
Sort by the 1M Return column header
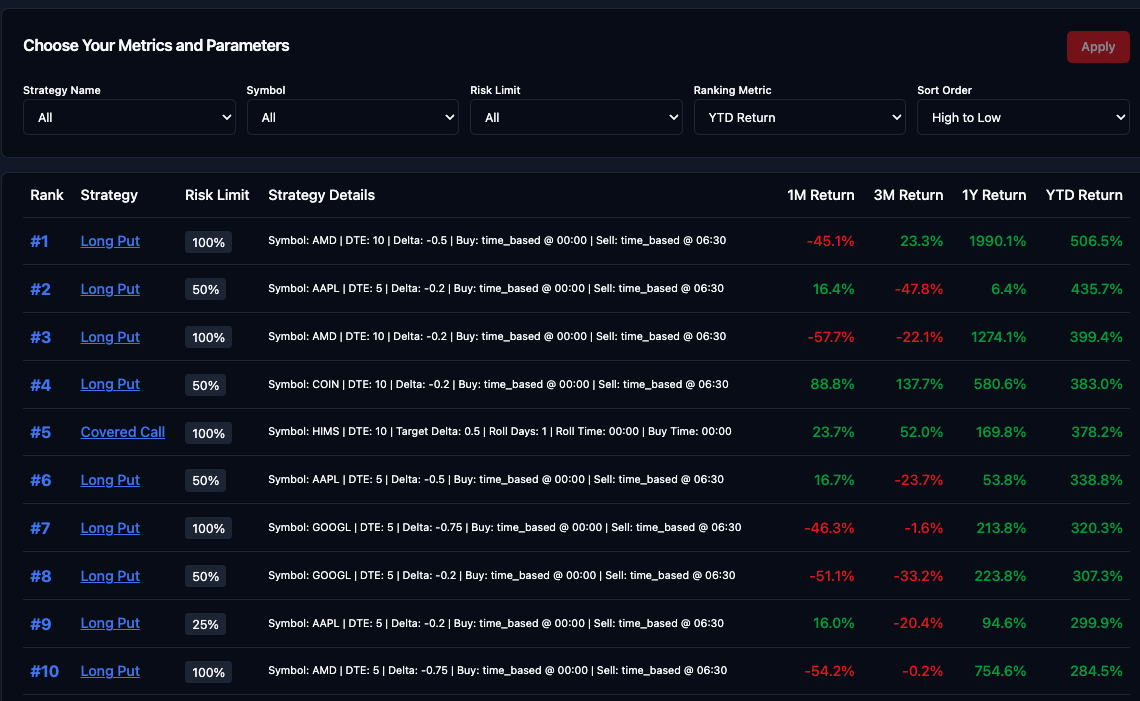[x=821, y=195]
